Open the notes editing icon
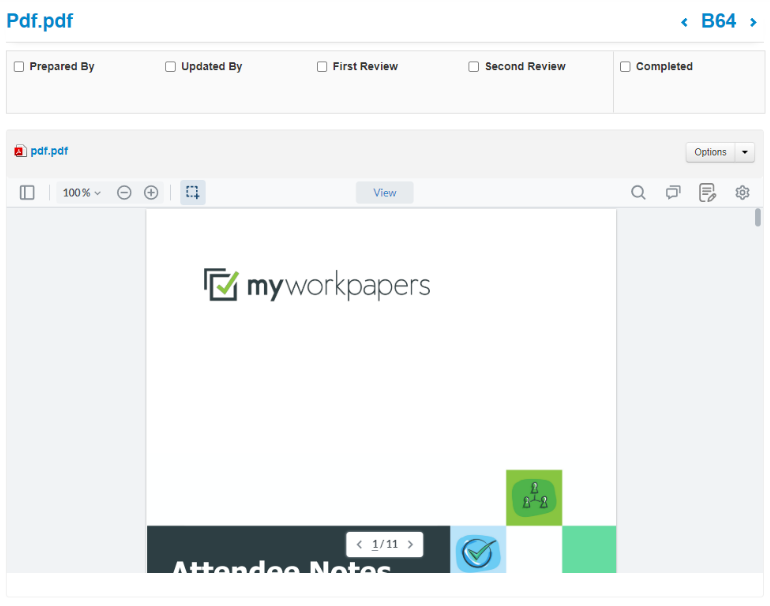This screenshot has height=606, width=770. click(x=707, y=192)
